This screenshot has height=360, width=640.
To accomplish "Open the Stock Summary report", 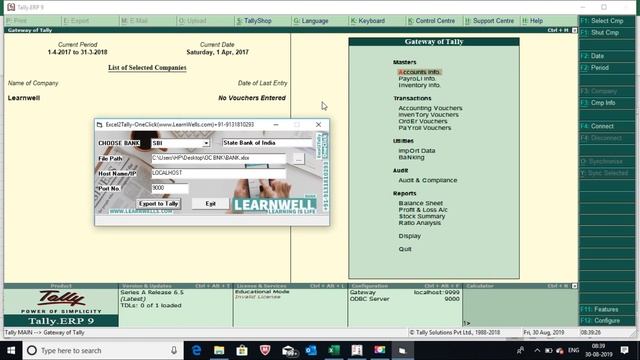I will click(422, 216).
